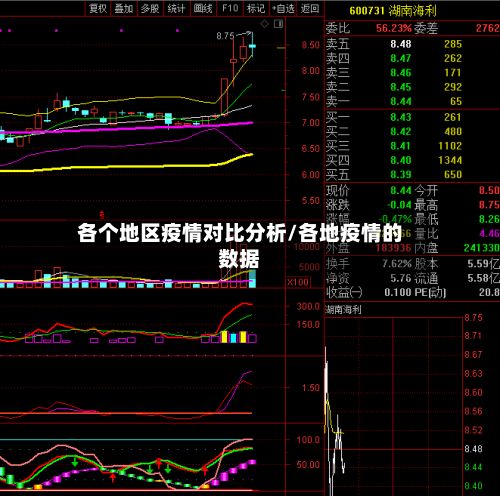Open the 复权 toolbar option
This screenshot has height=496, width=500.
coord(98,8)
